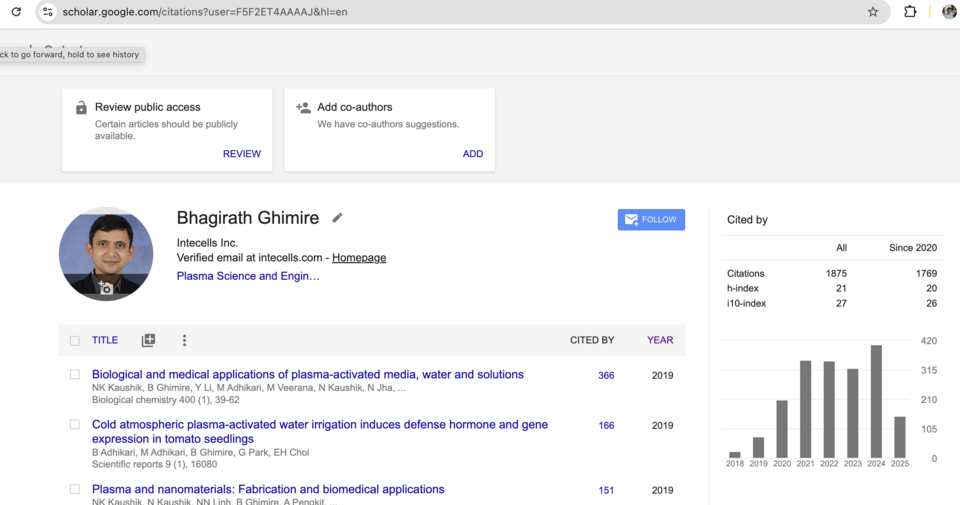The image size is (960, 505).
Task: Click the CITED BY column header
Action: pos(592,340)
